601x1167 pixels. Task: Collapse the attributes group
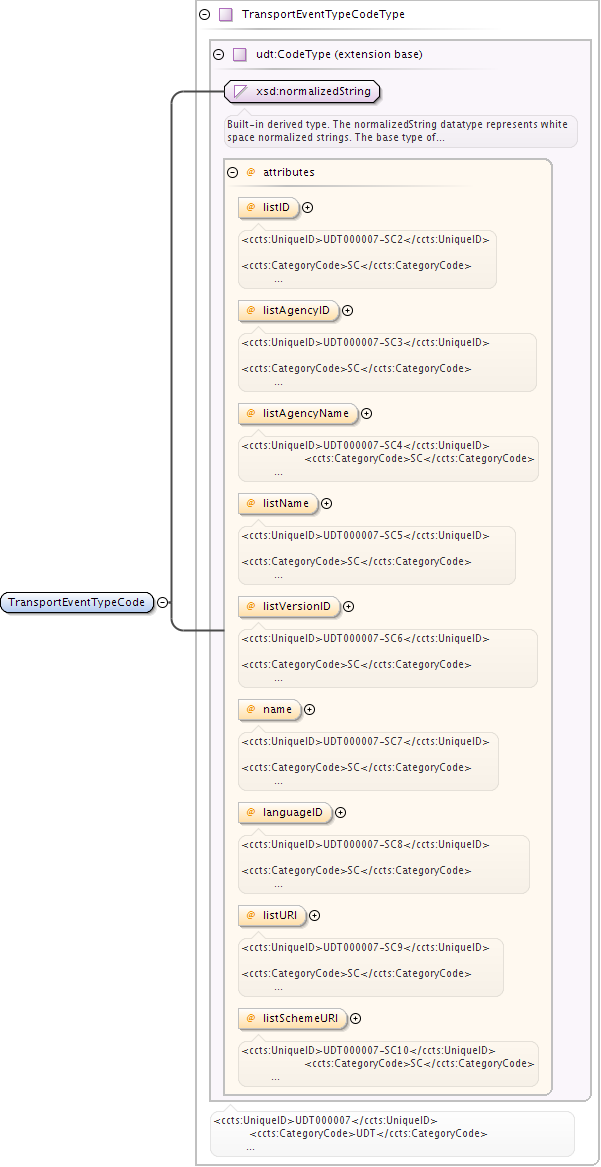click(x=232, y=172)
